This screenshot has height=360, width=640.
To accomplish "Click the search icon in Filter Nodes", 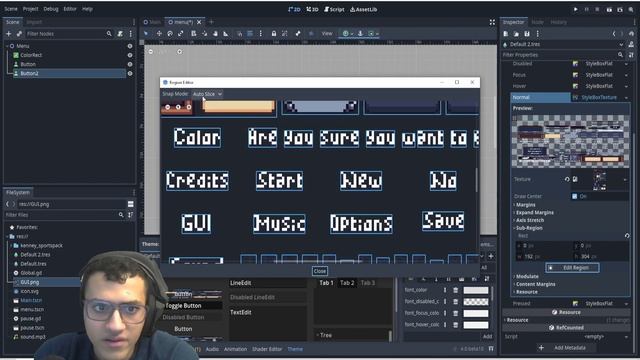I will [x=109, y=34].
